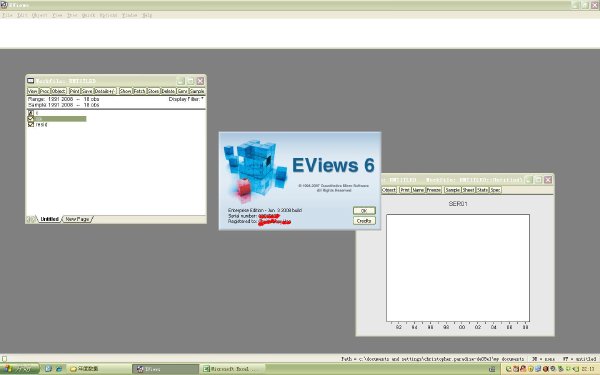Select the 'c' coefficient object icon
The image size is (600, 375).
tap(31, 113)
